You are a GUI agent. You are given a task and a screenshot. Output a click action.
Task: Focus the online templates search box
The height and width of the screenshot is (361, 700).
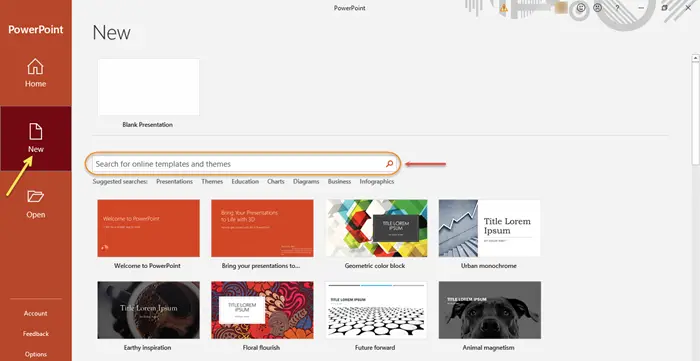(x=244, y=164)
